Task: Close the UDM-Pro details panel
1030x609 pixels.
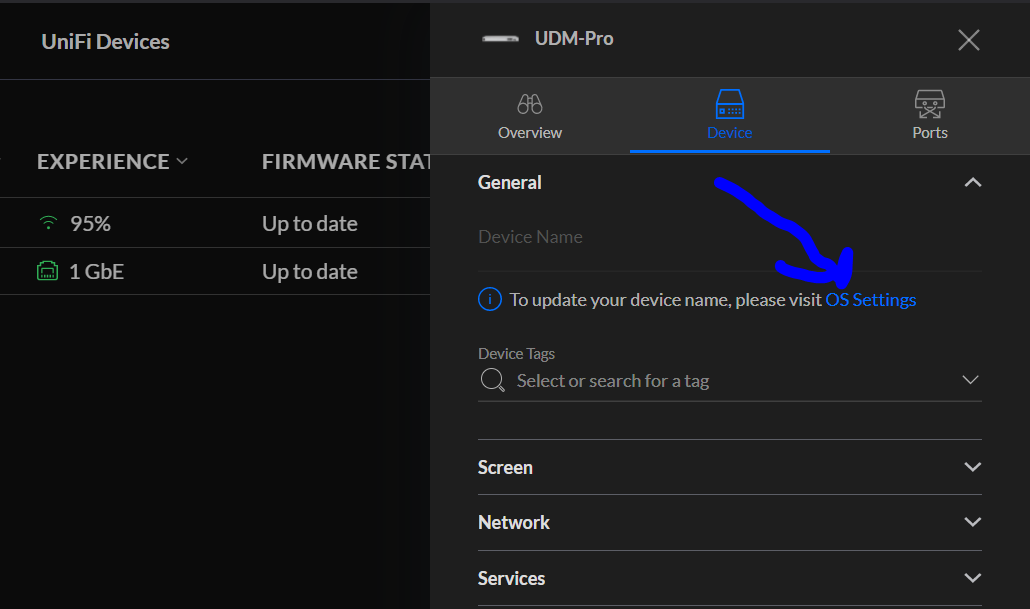Action: click(x=968, y=40)
